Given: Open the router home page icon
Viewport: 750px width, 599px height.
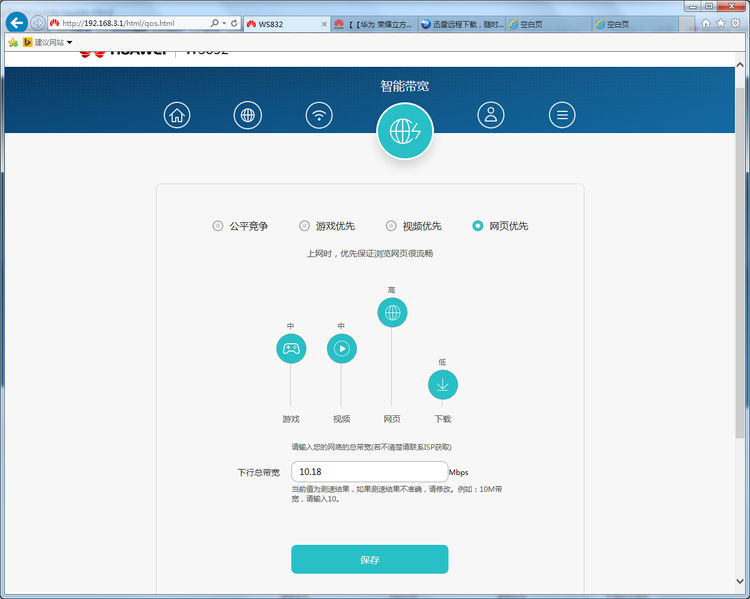Looking at the screenshot, I should (x=177, y=115).
